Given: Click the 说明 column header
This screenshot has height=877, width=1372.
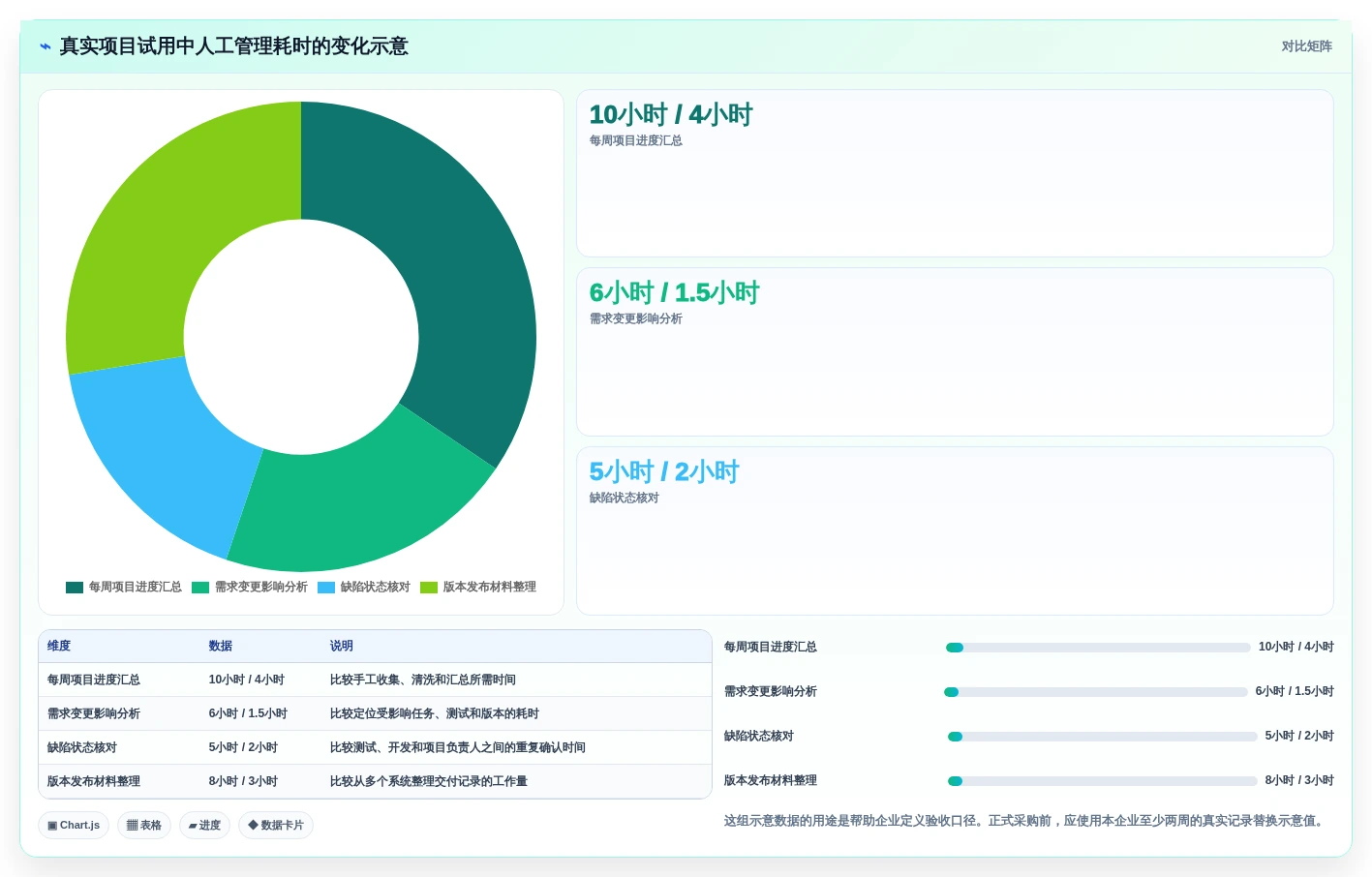Looking at the screenshot, I should [342, 647].
